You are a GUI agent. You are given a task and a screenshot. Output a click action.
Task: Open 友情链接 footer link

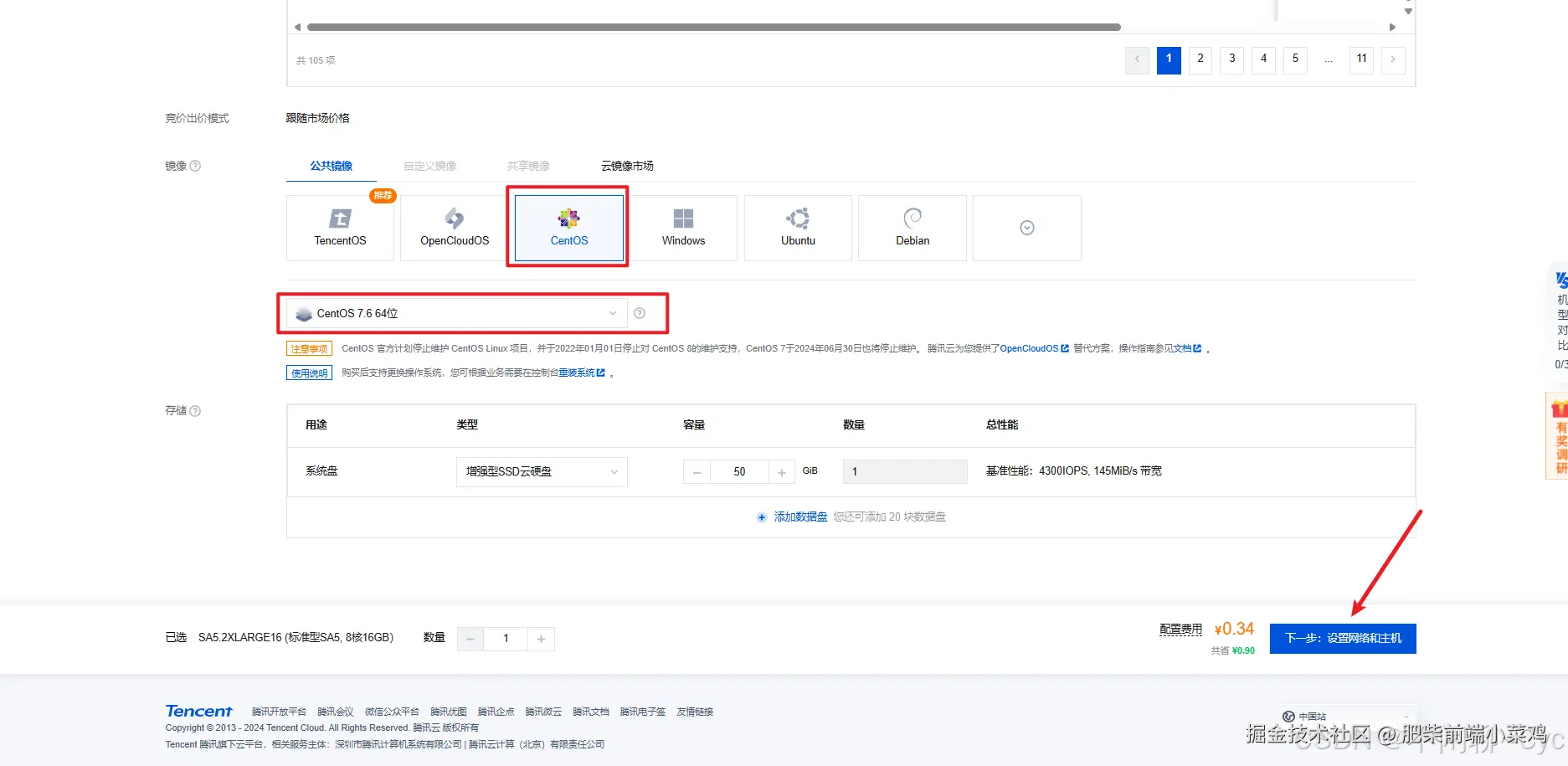695,712
